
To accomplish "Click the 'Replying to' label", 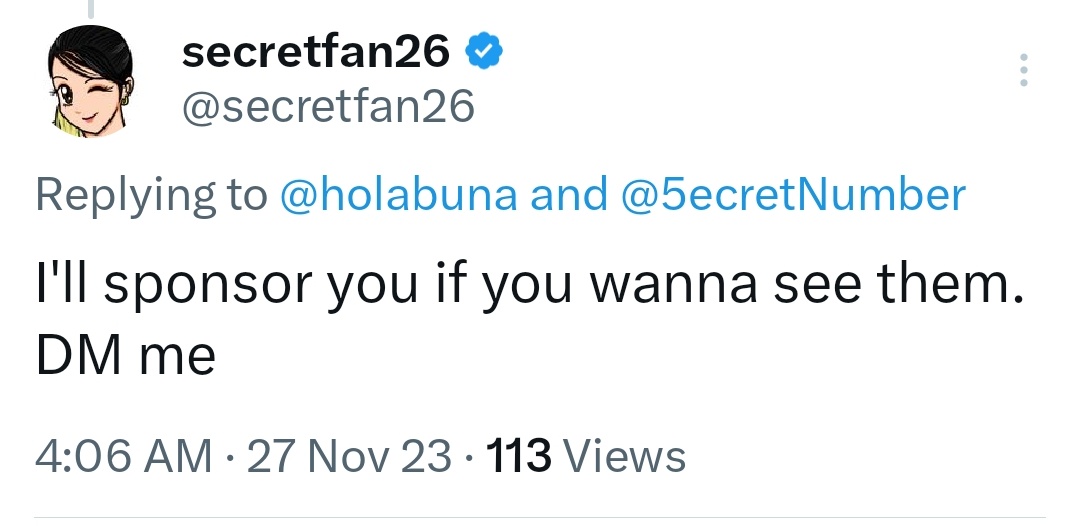I will [x=151, y=195].
